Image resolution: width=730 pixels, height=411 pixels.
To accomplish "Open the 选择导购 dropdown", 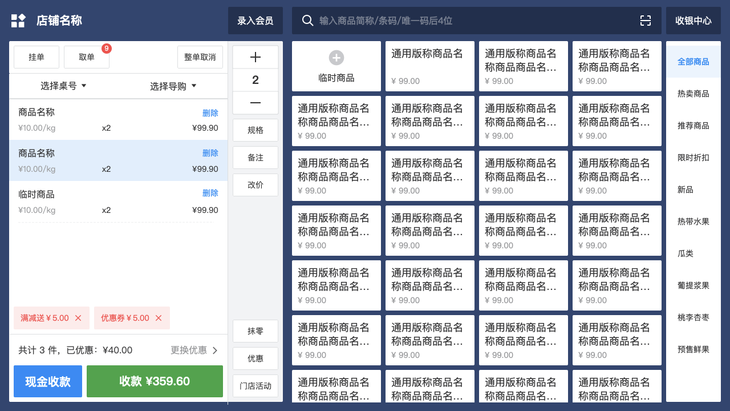I will coord(173,86).
